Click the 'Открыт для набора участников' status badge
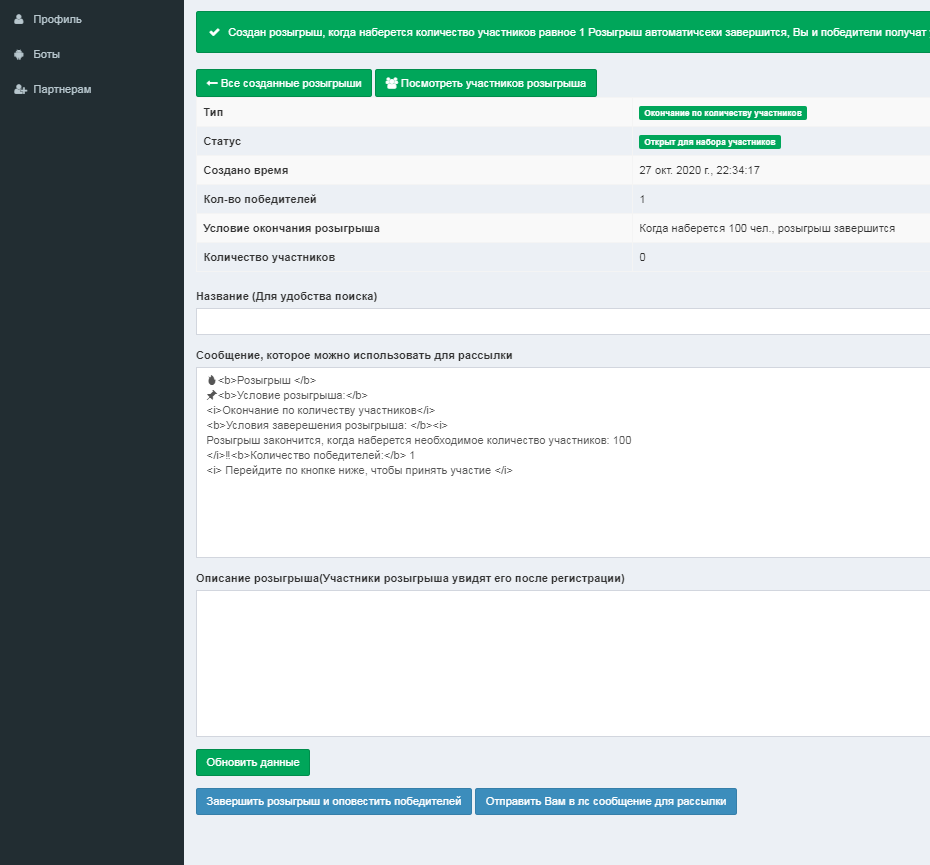This screenshot has height=865, width=930. (x=709, y=142)
